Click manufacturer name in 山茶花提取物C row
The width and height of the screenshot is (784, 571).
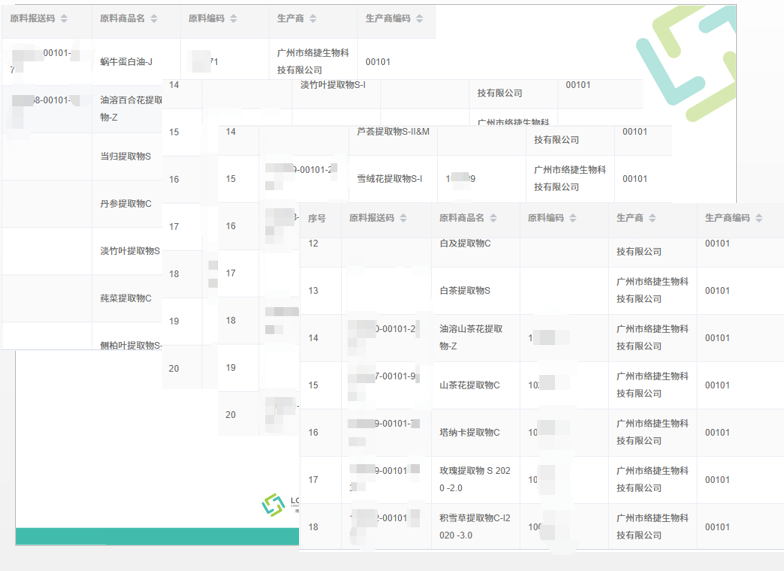[652, 384]
